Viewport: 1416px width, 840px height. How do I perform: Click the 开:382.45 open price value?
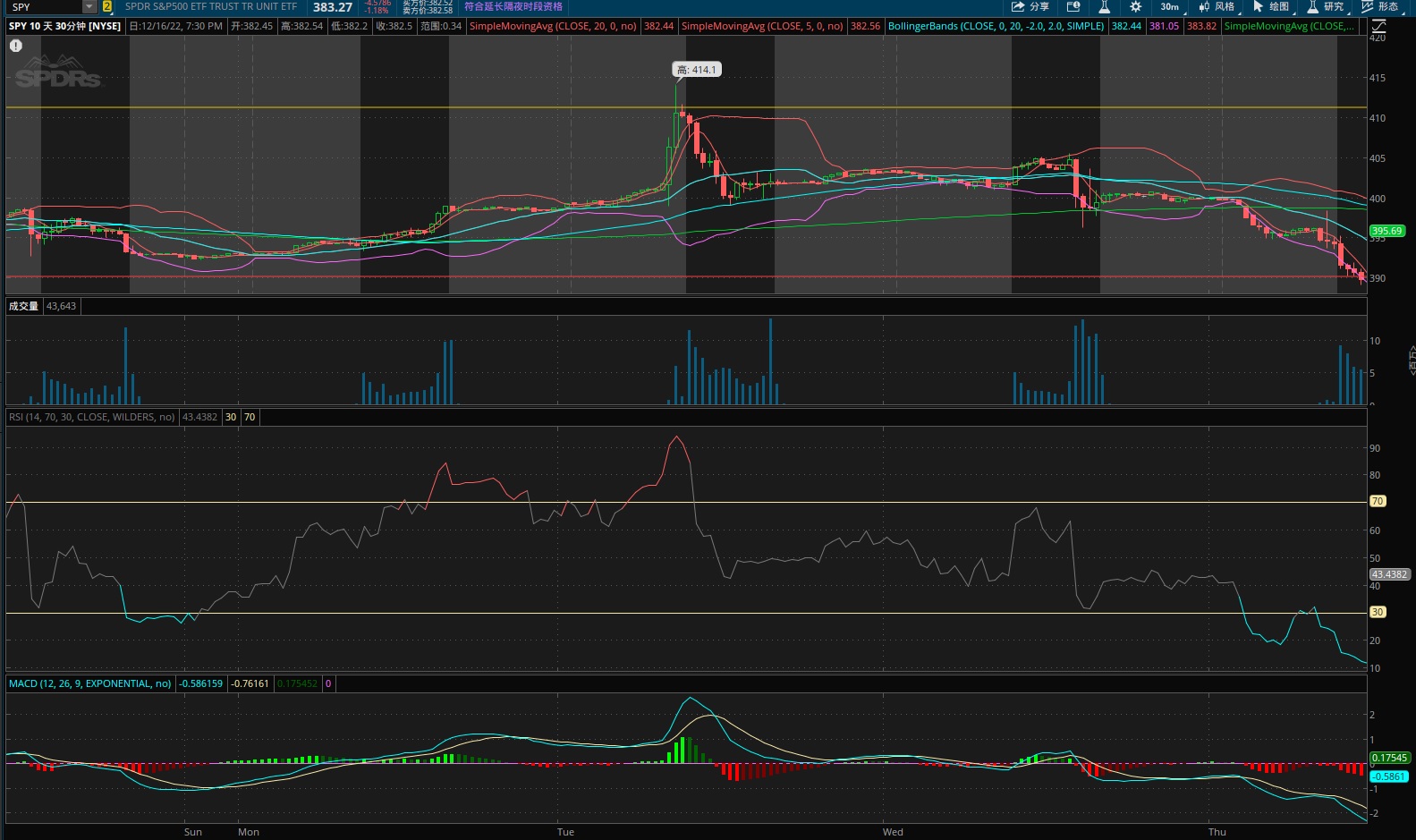point(252,26)
